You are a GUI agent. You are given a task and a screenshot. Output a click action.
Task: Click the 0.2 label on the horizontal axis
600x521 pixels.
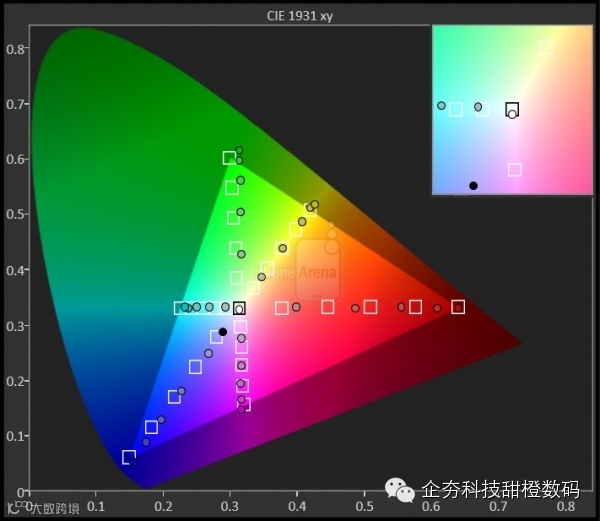(163, 506)
